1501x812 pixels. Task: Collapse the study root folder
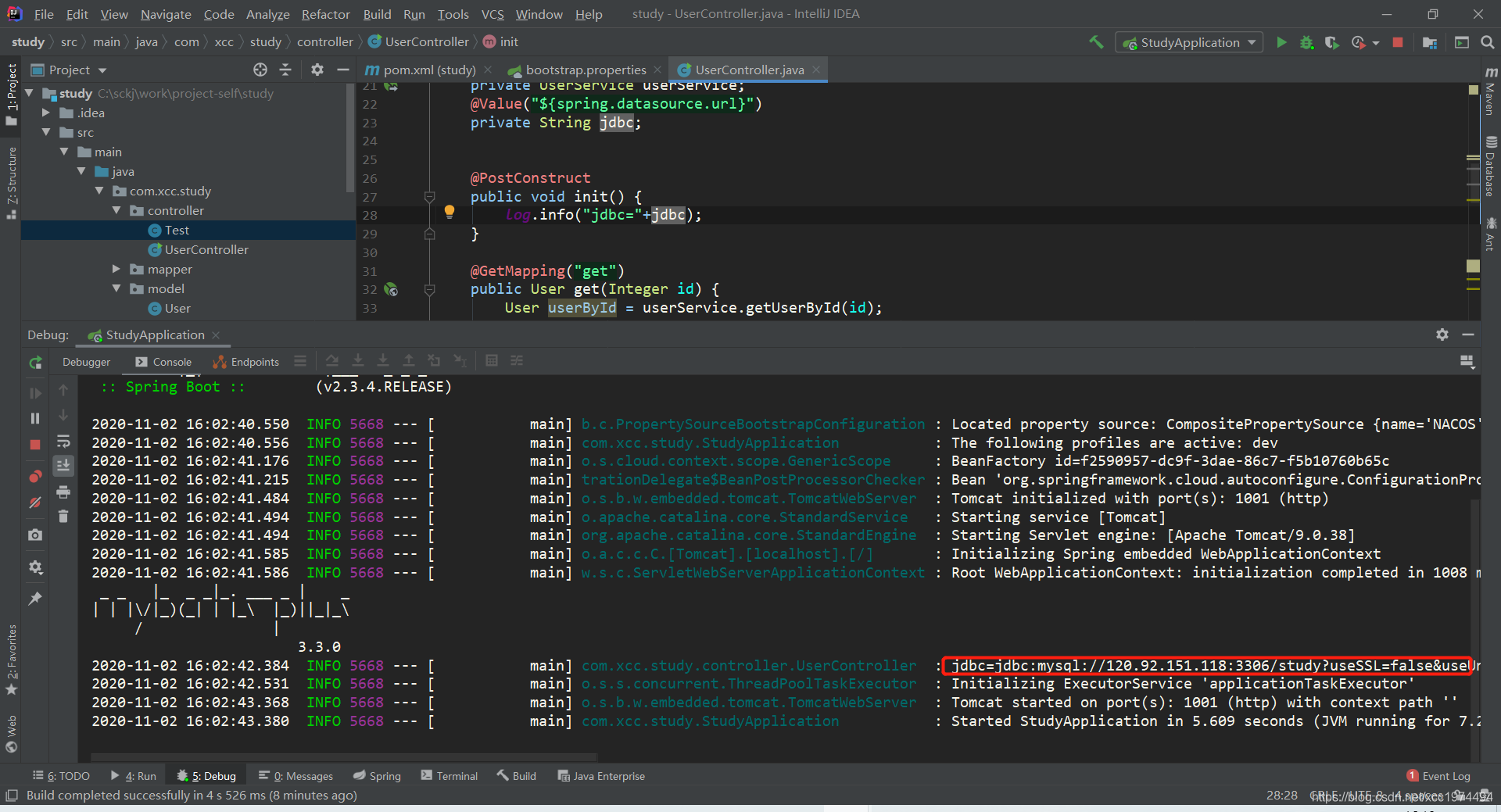pyautogui.click(x=30, y=93)
